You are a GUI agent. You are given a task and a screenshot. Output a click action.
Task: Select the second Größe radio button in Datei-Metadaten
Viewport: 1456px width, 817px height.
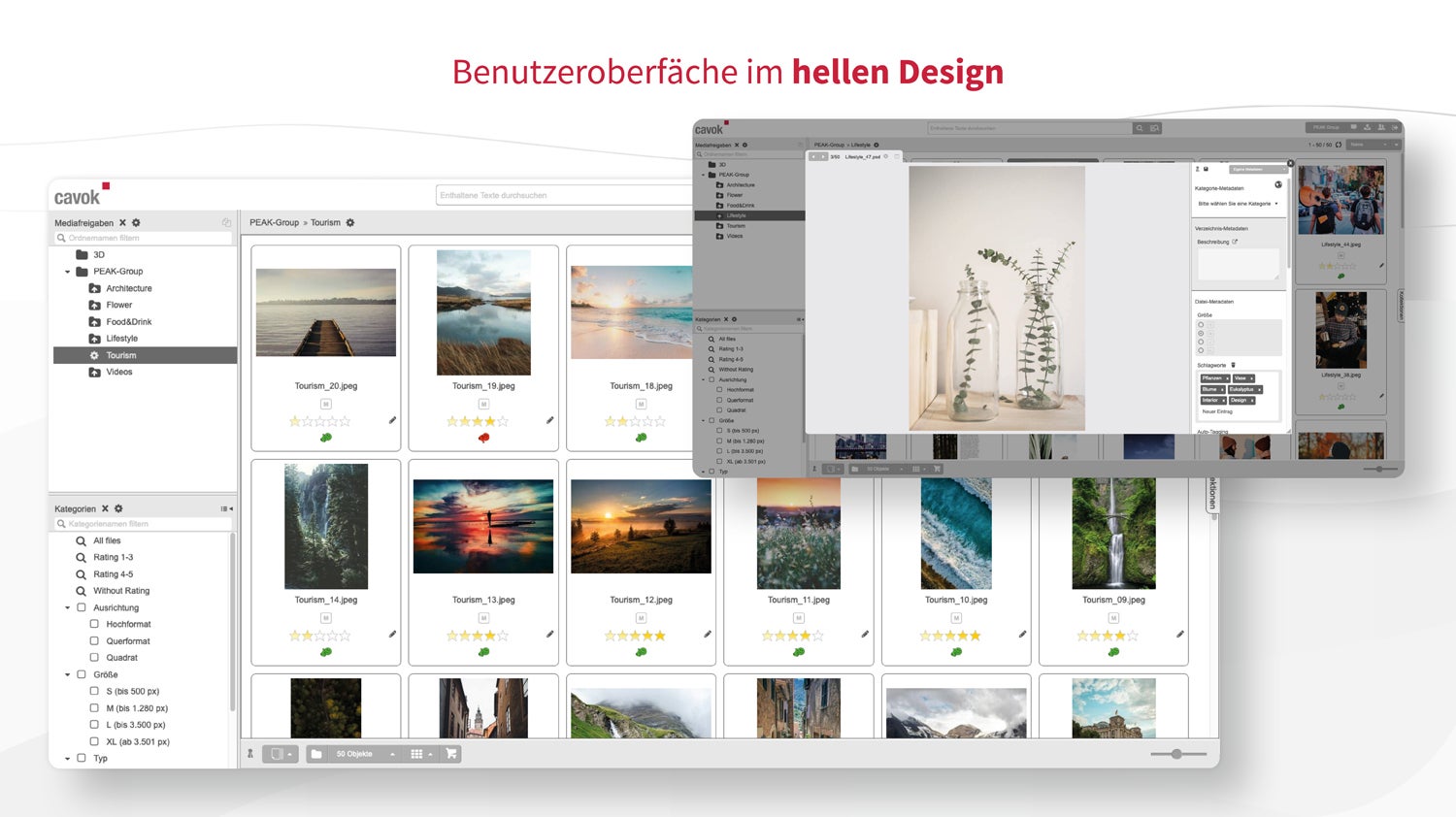[1200, 333]
